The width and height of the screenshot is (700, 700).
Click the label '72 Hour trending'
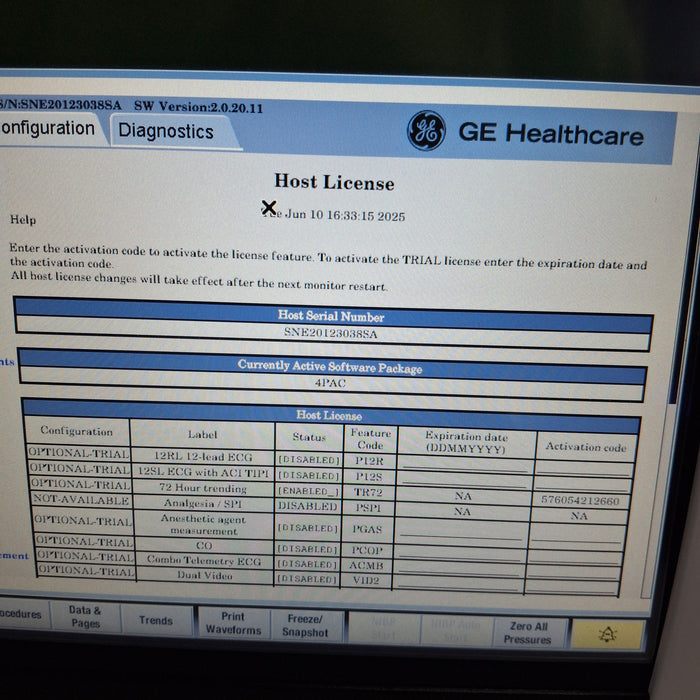tap(203, 488)
